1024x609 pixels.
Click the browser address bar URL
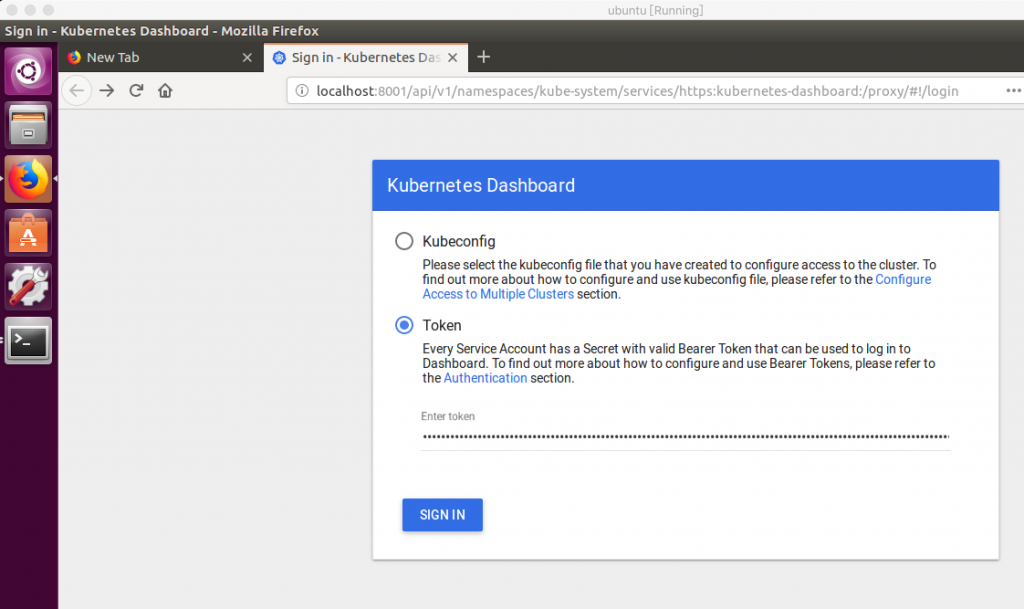click(637, 91)
